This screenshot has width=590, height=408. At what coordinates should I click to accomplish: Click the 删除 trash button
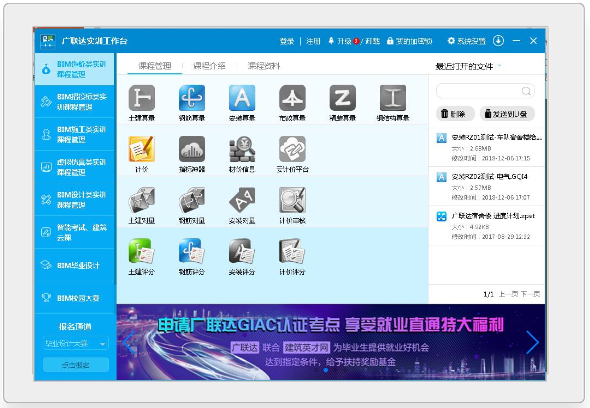click(455, 114)
